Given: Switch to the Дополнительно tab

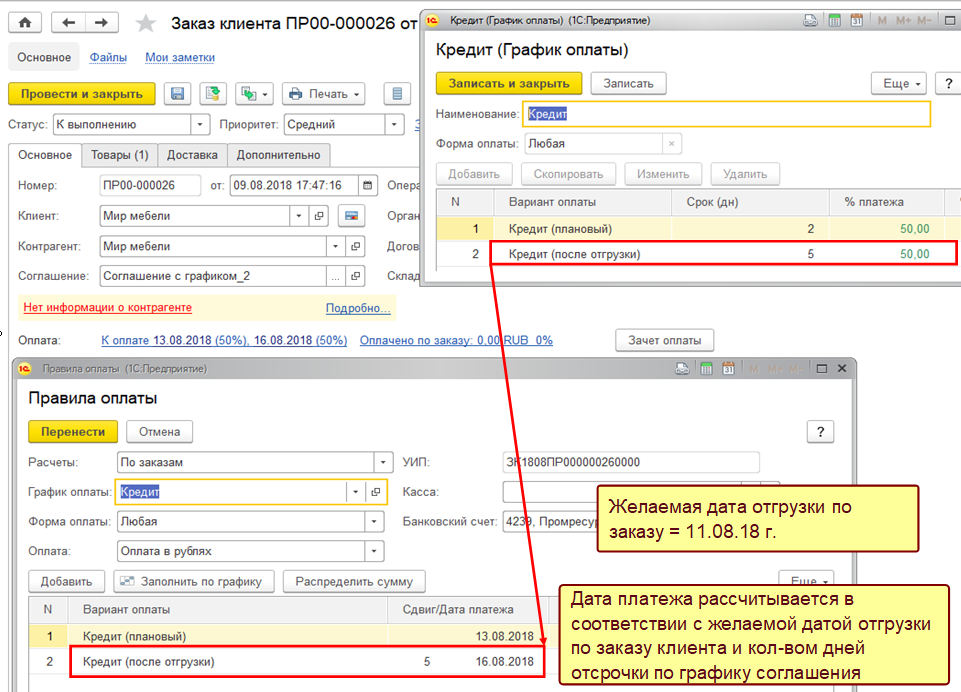Looking at the screenshot, I should tap(278, 155).
